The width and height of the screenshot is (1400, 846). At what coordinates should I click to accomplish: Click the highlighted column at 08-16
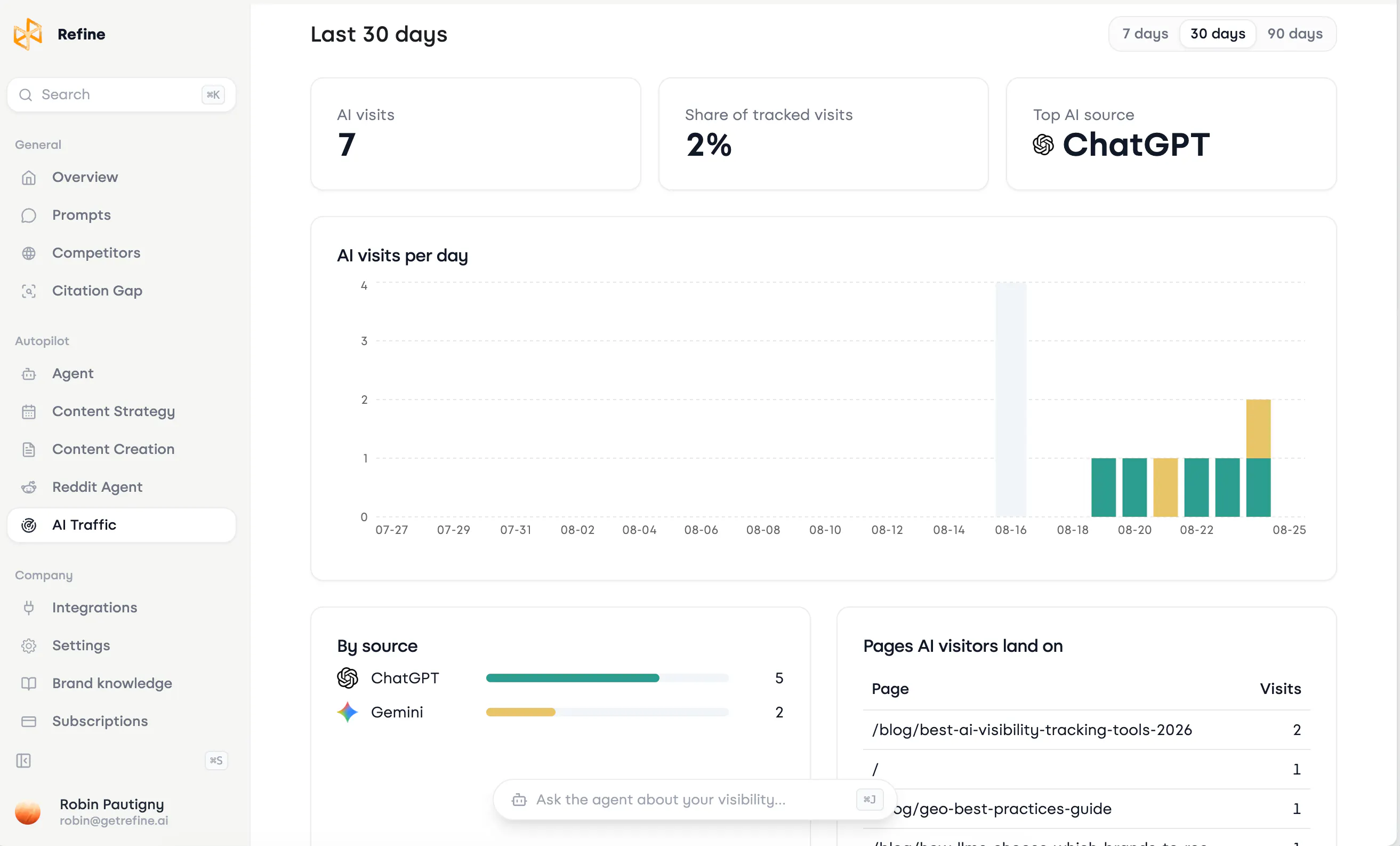(1011, 400)
